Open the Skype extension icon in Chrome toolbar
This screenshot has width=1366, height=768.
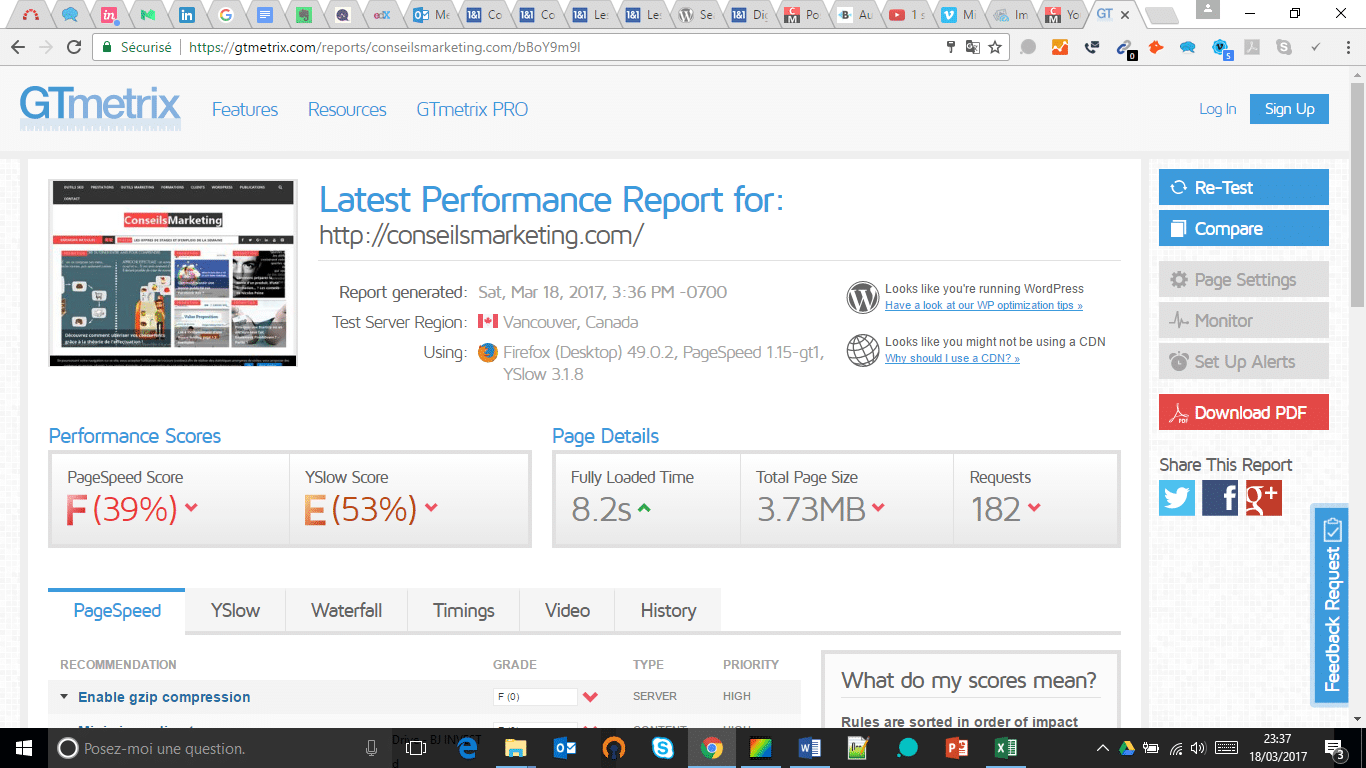1284,47
